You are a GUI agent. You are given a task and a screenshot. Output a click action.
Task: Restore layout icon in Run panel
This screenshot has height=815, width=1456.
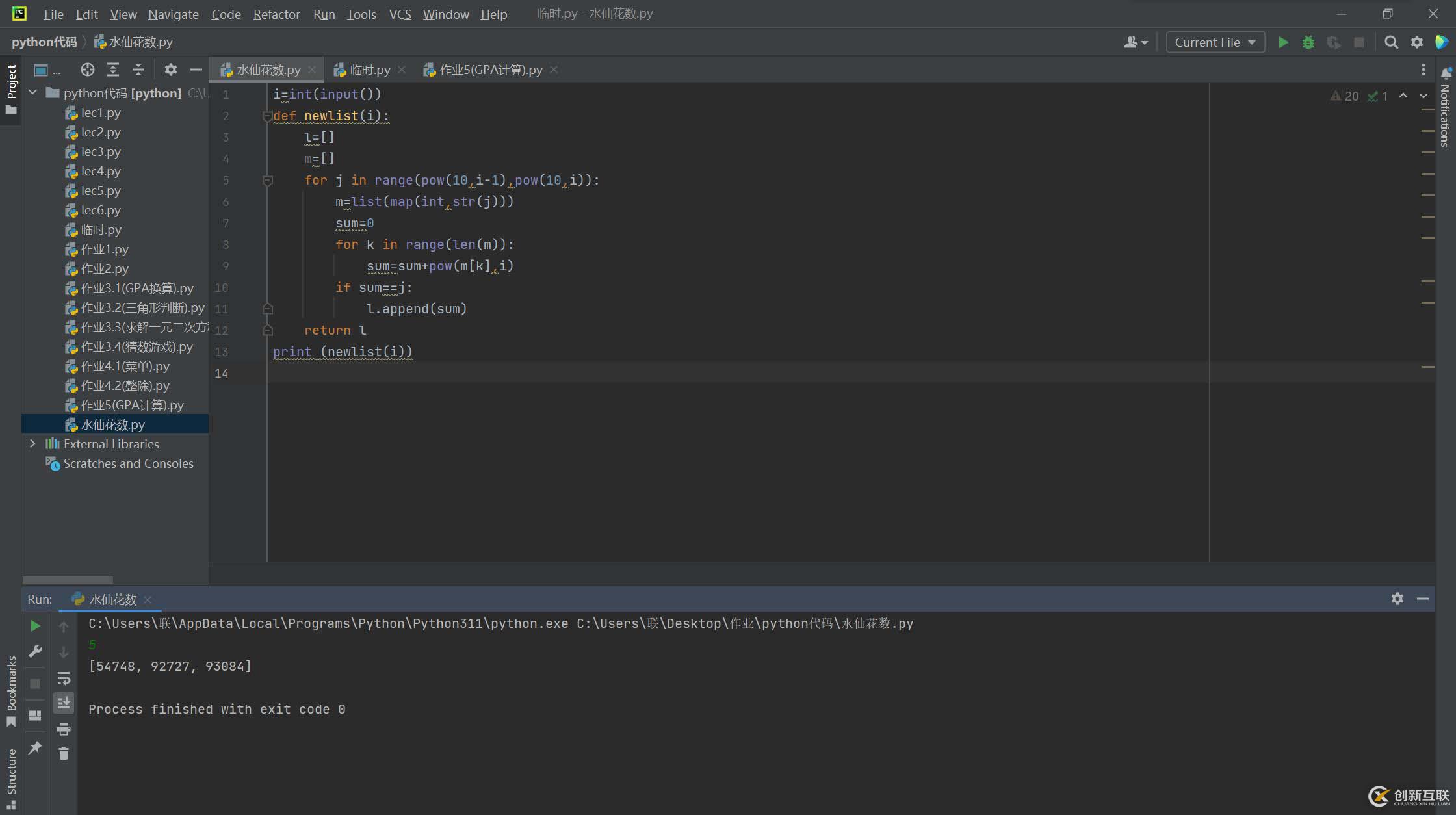[x=36, y=716]
